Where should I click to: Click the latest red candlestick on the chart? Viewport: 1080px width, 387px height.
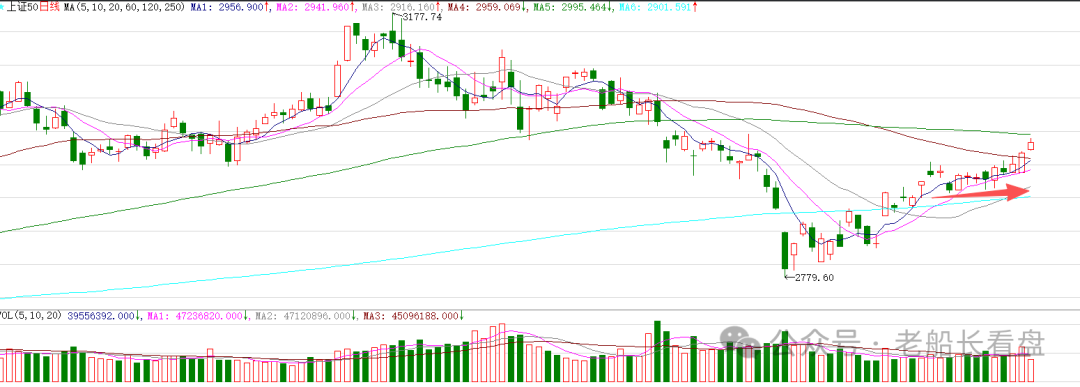tap(1031, 145)
